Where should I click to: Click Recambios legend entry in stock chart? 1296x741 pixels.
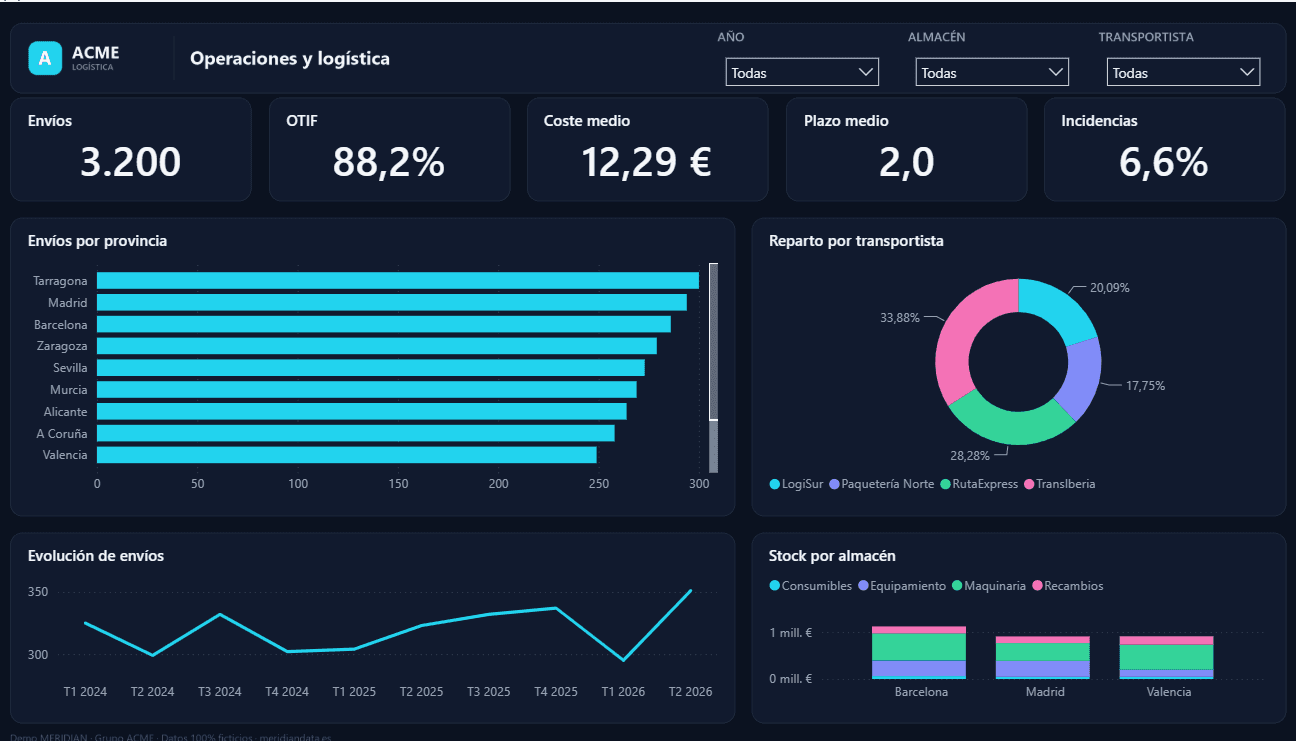coord(1068,586)
